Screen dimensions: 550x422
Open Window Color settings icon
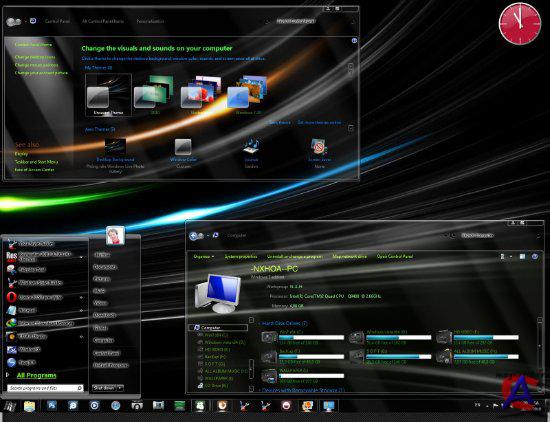(x=183, y=147)
